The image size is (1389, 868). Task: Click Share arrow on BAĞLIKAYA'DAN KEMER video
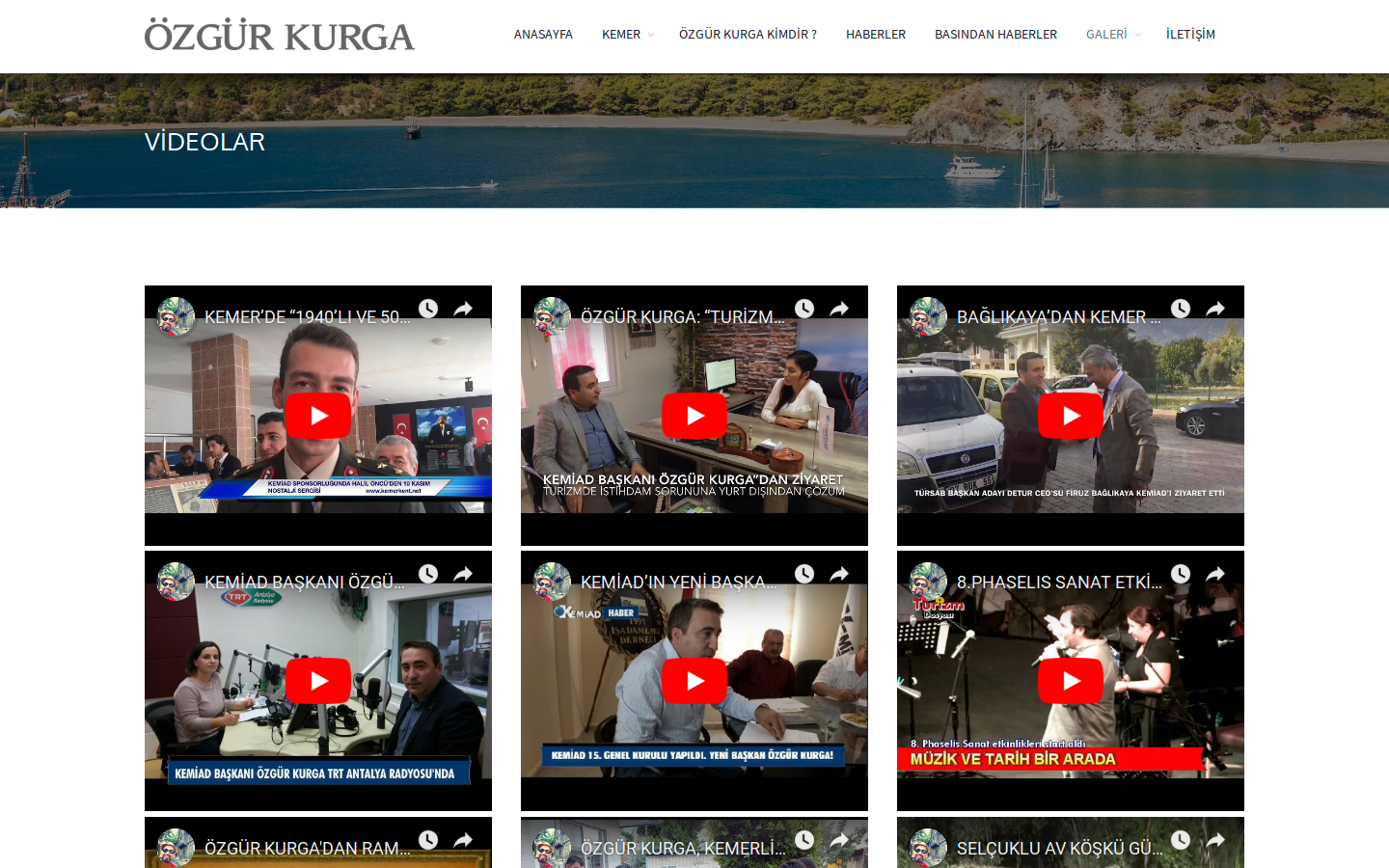[x=1215, y=309]
